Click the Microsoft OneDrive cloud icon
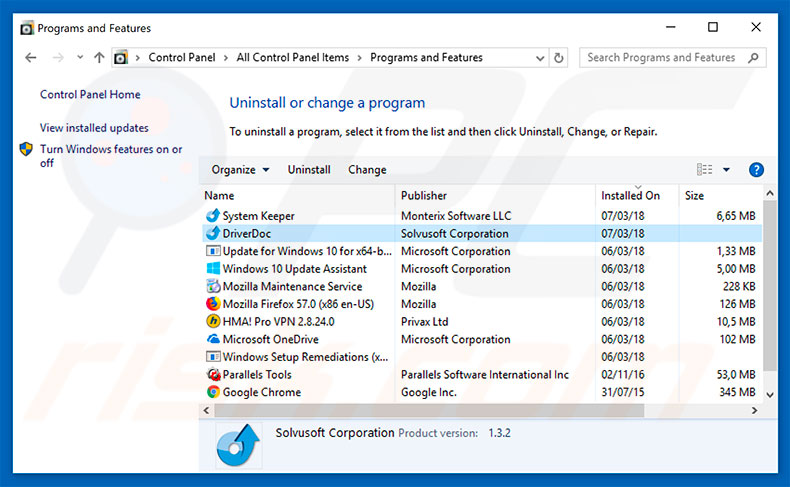 (x=213, y=339)
